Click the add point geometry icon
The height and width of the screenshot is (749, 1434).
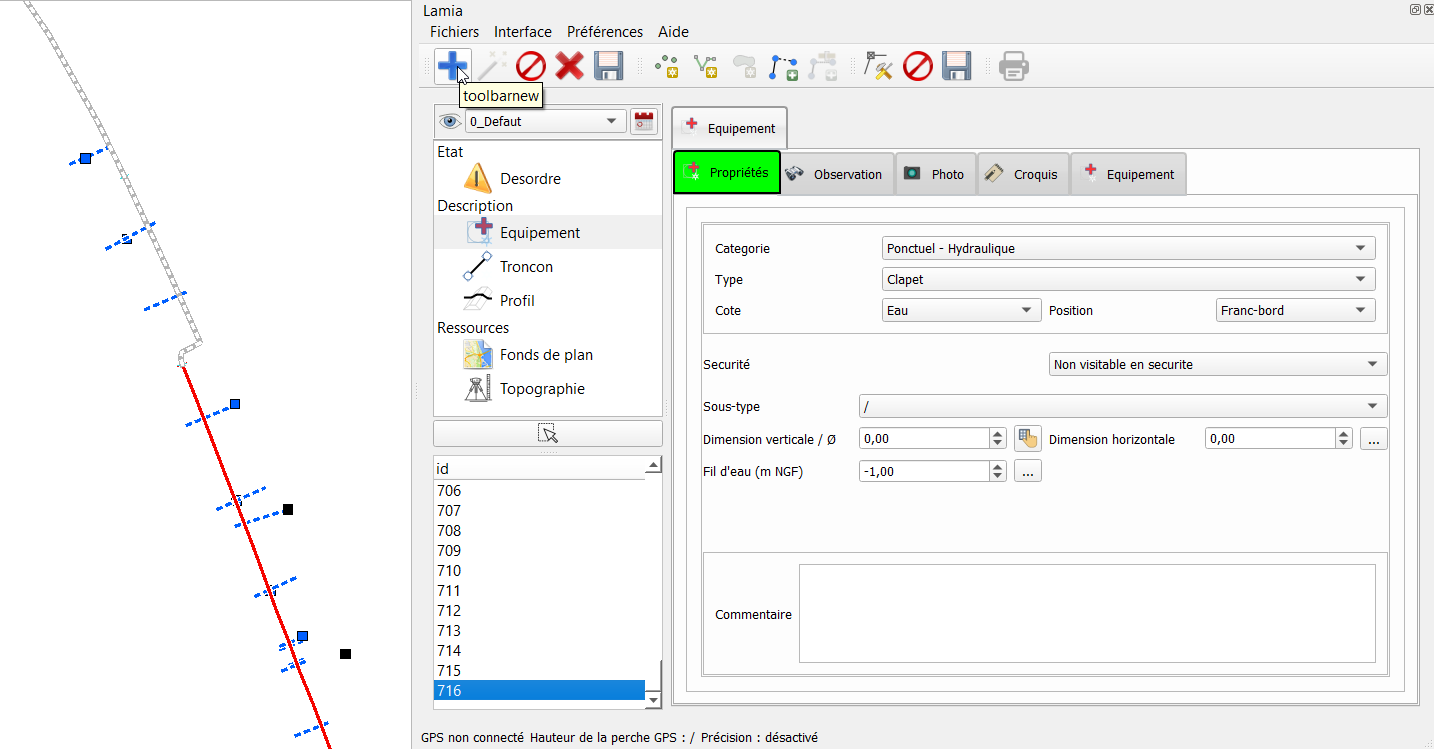[x=667, y=66]
